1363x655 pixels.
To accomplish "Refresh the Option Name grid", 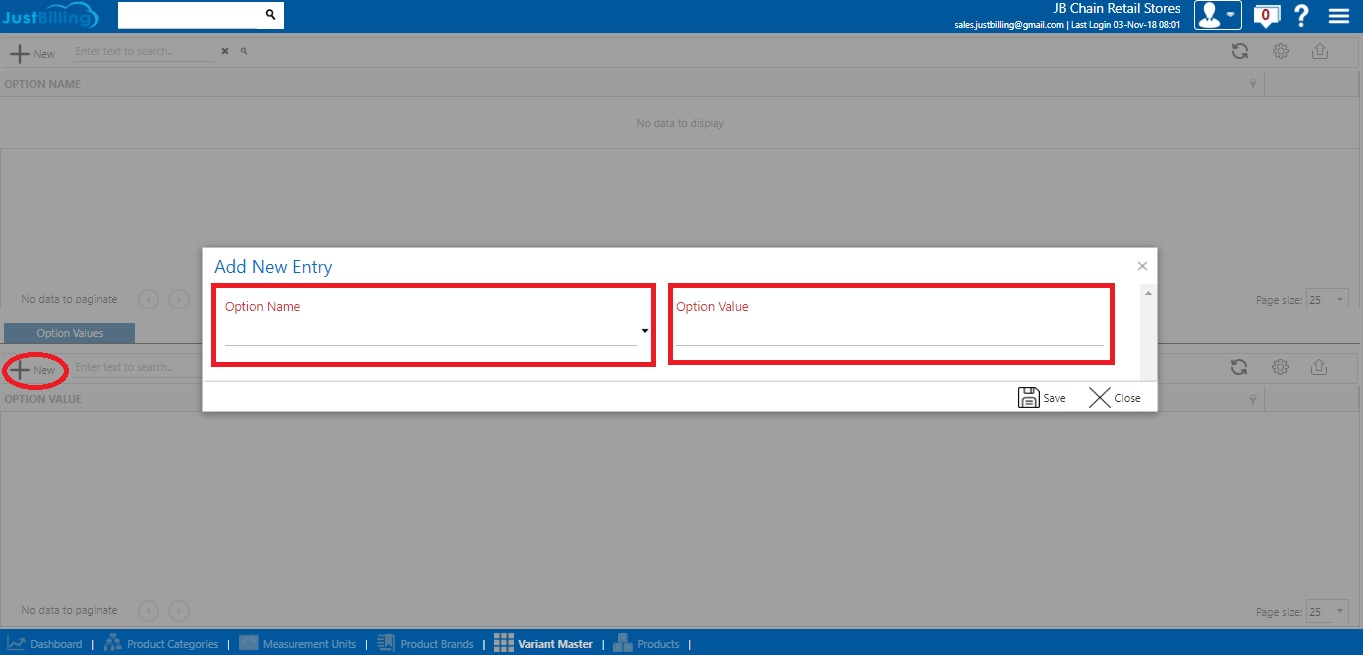I will coord(1239,52).
